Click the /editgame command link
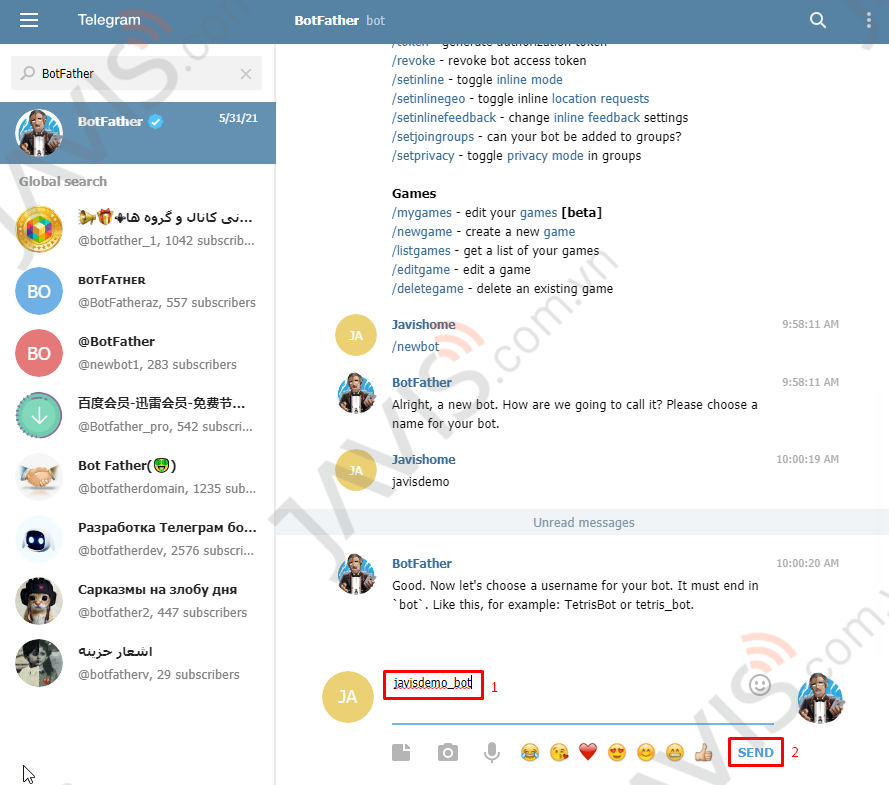889x785 pixels. pyautogui.click(x=421, y=270)
